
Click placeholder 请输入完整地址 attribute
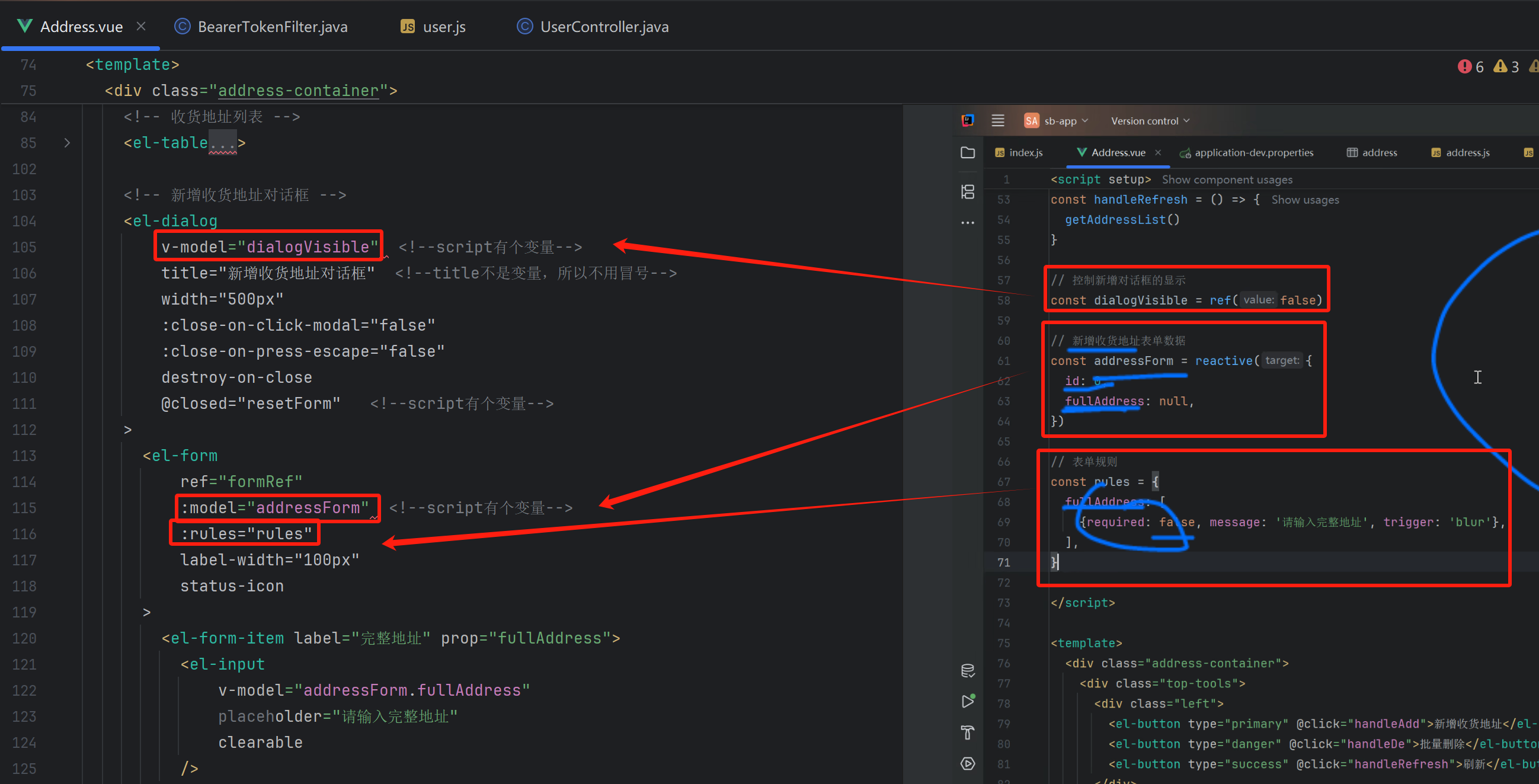click(338, 716)
